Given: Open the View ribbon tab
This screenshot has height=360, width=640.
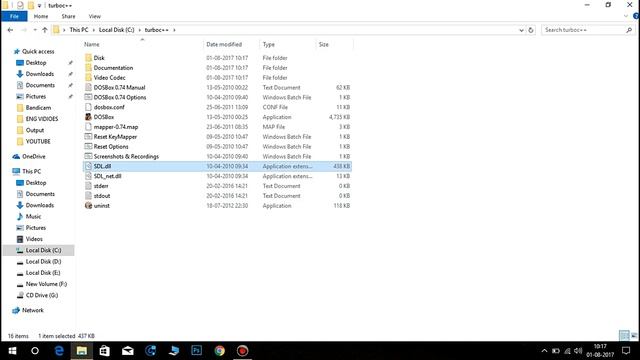Looking at the screenshot, I should click(x=94, y=16).
